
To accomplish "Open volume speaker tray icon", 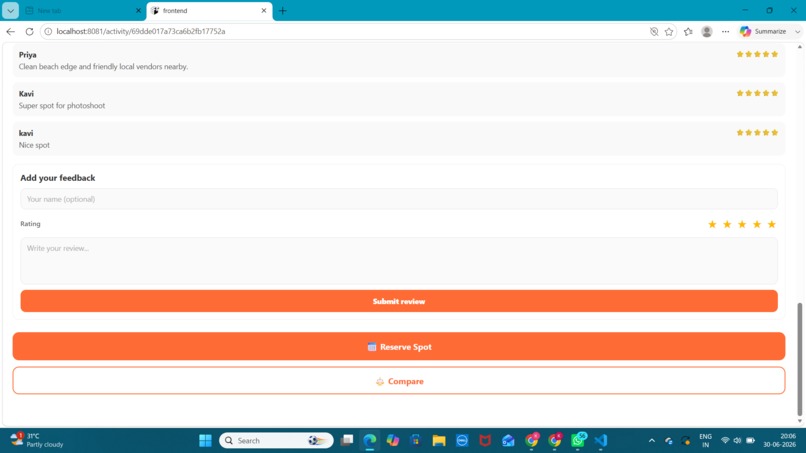I will (738, 441).
